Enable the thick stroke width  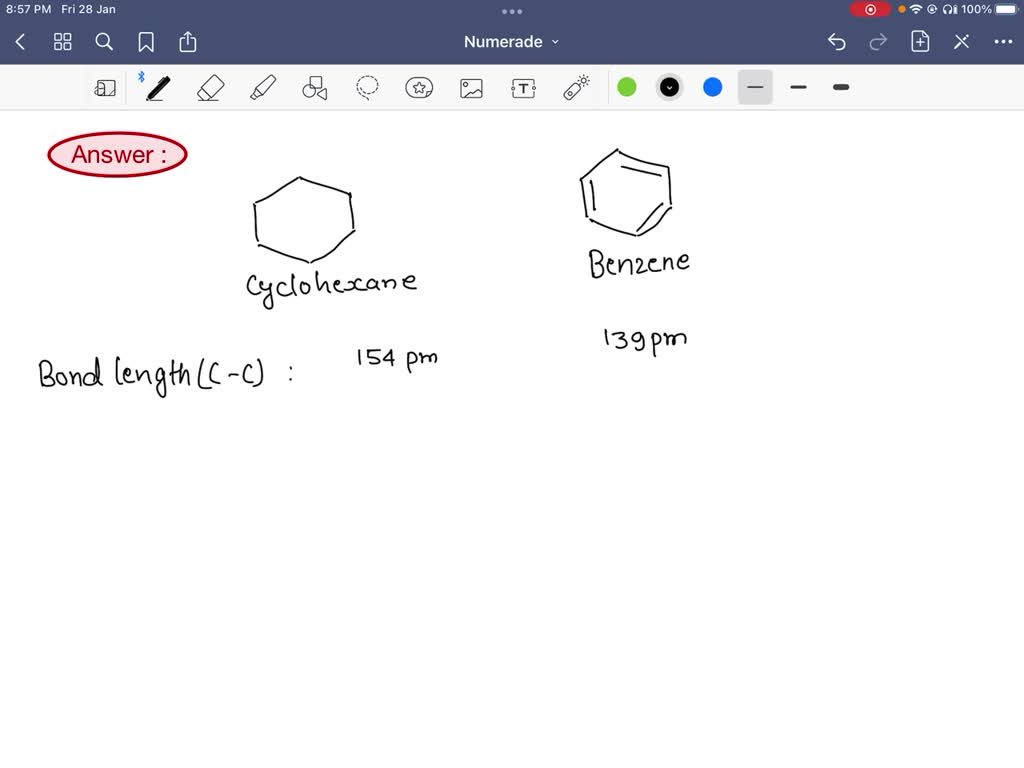click(x=841, y=87)
